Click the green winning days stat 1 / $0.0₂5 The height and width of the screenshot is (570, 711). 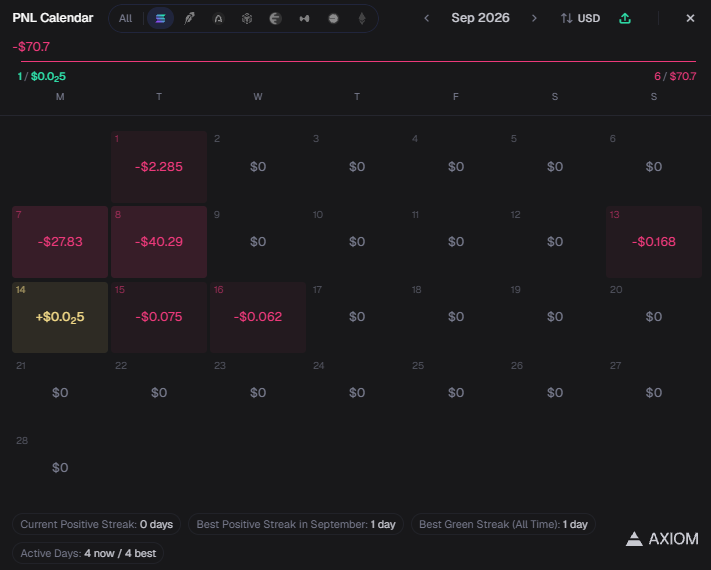click(x=41, y=77)
